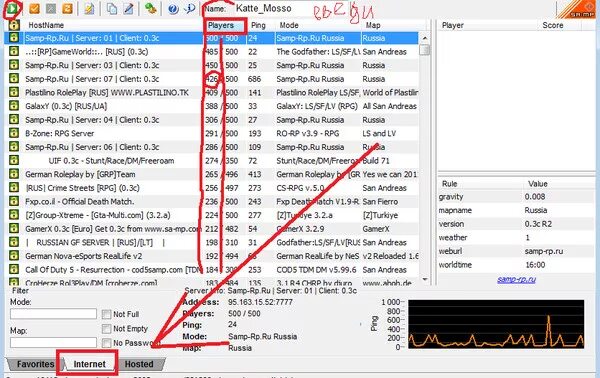The width and height of the screenshot is (600, 378).
Task: Click lock icon of Samp-Rp.Ru Server: 06
Action: (14, 147)
